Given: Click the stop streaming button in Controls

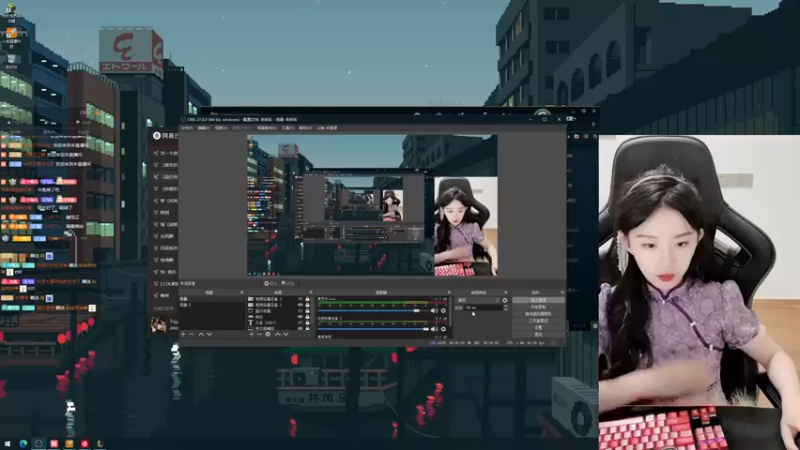Looking at the screenshot, I should (x=538, y=300).
